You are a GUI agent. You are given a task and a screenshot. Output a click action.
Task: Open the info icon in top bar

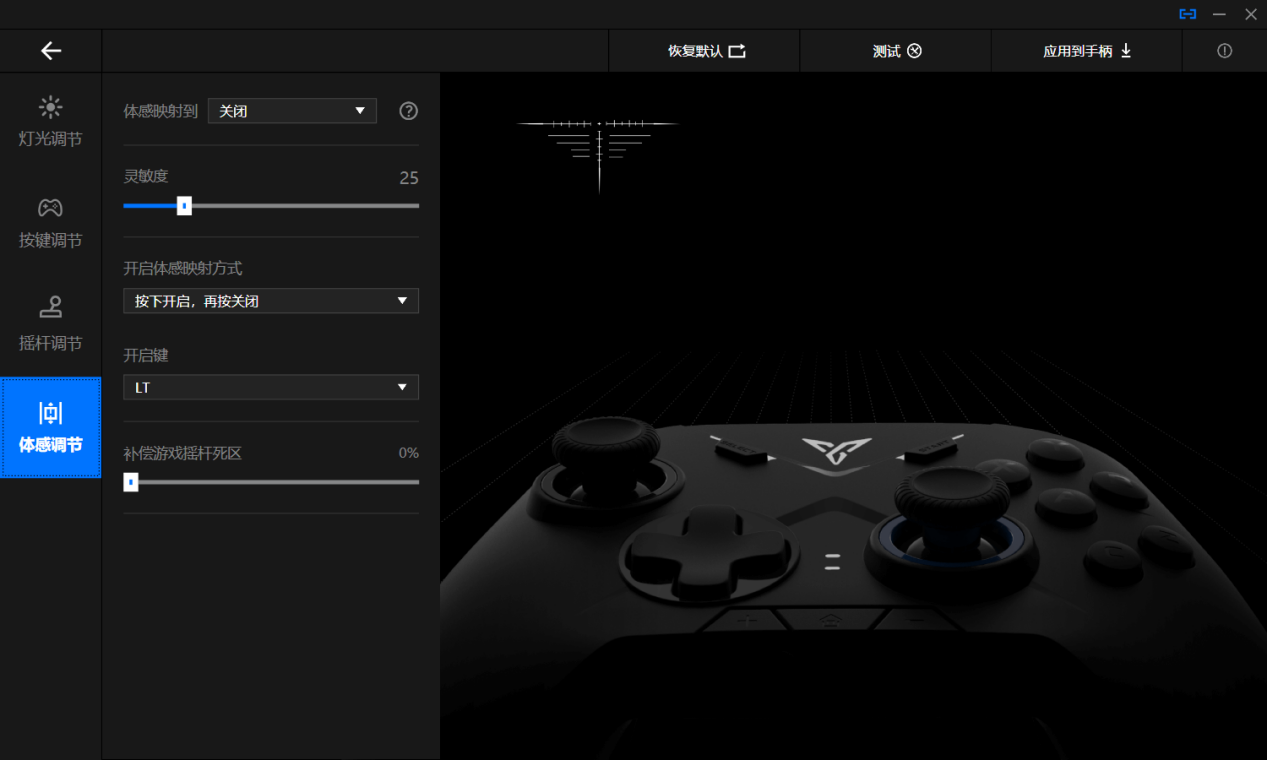(1224, 51)
